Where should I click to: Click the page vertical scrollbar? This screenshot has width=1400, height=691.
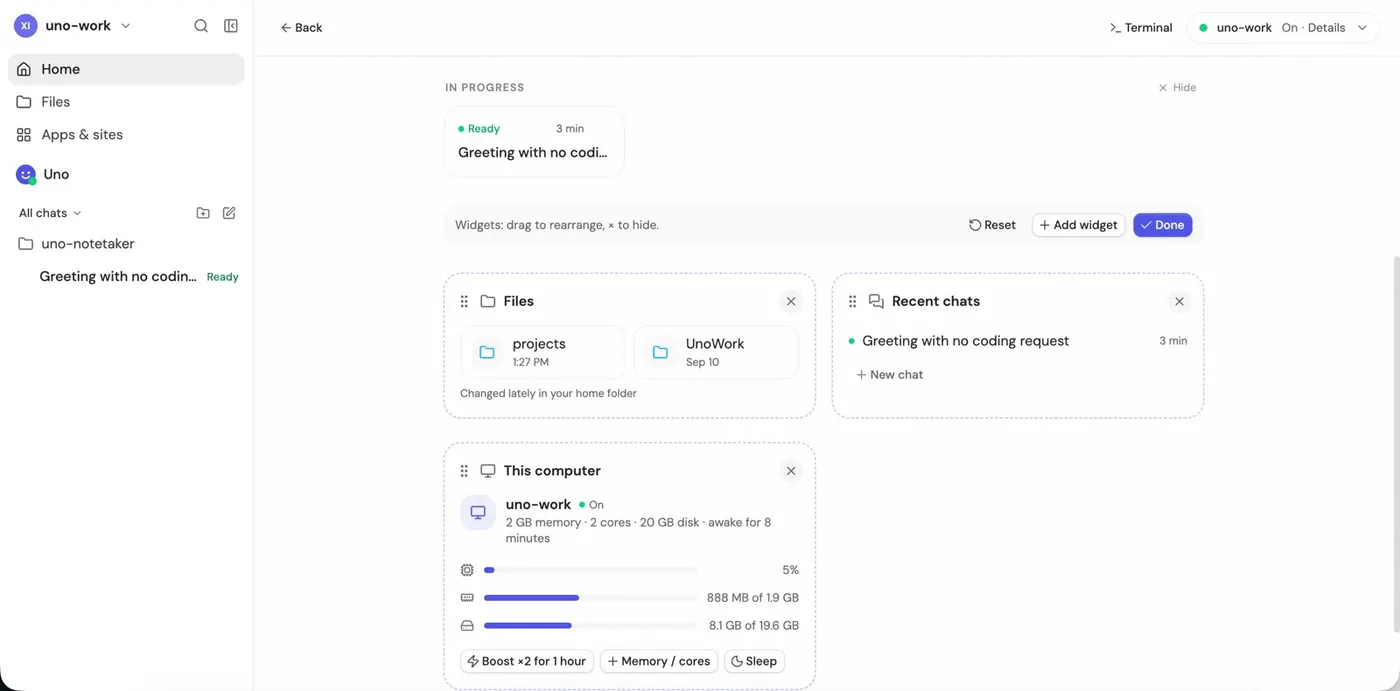click(x=1396, y=443)
